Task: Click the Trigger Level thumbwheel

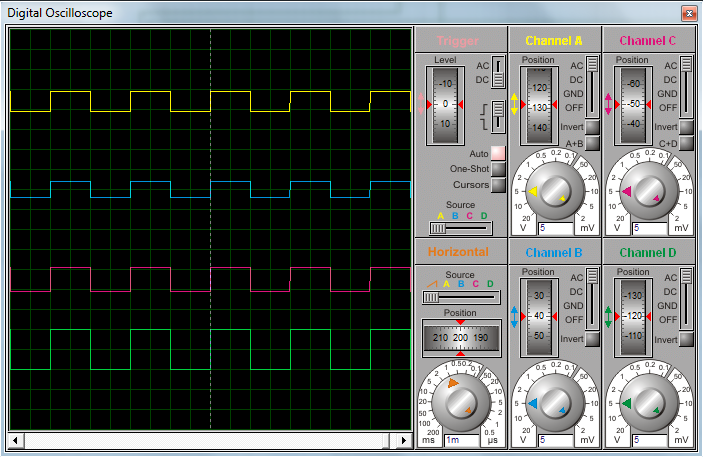Action: 445,105
